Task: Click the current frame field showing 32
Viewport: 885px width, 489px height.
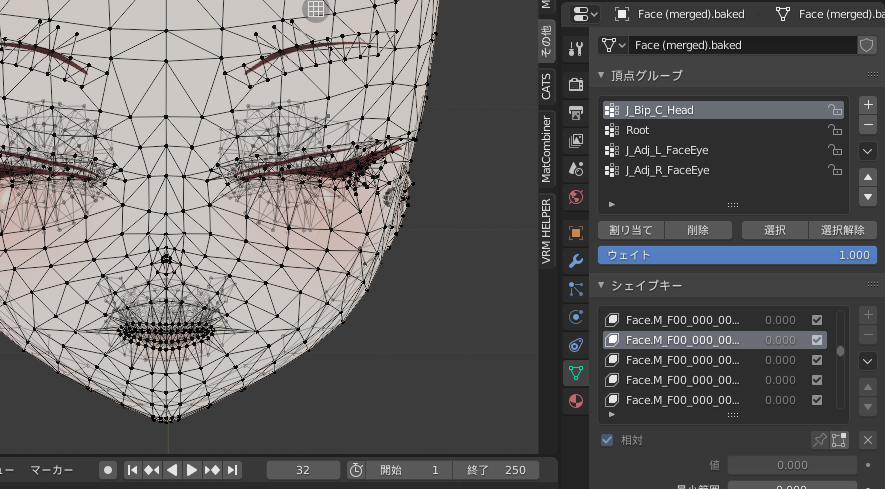Action: (x=303, y=470)
